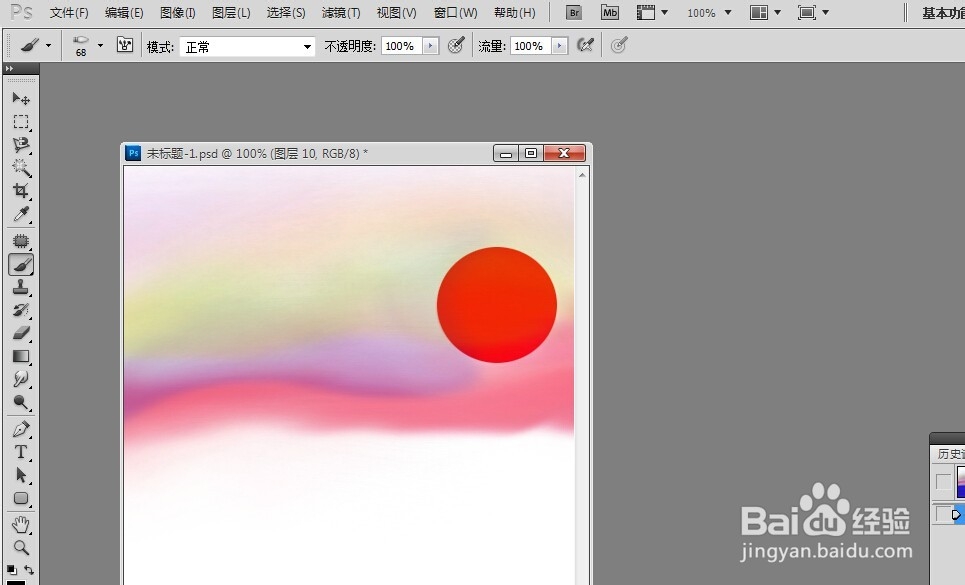This screenshot has width=965, height=585.
Task: Open Mini Bridge with Mb icon
Action: click(610, 12)
